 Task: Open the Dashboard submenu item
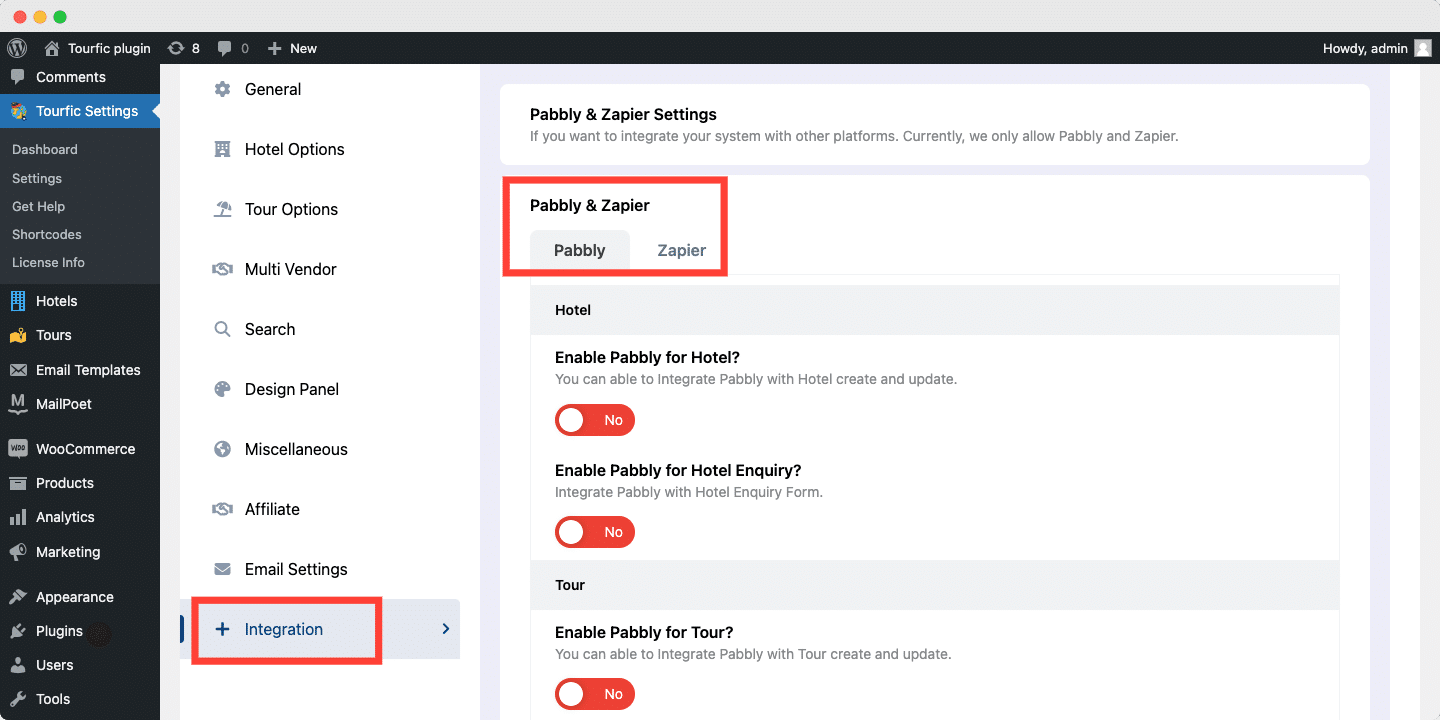point(45,149)
